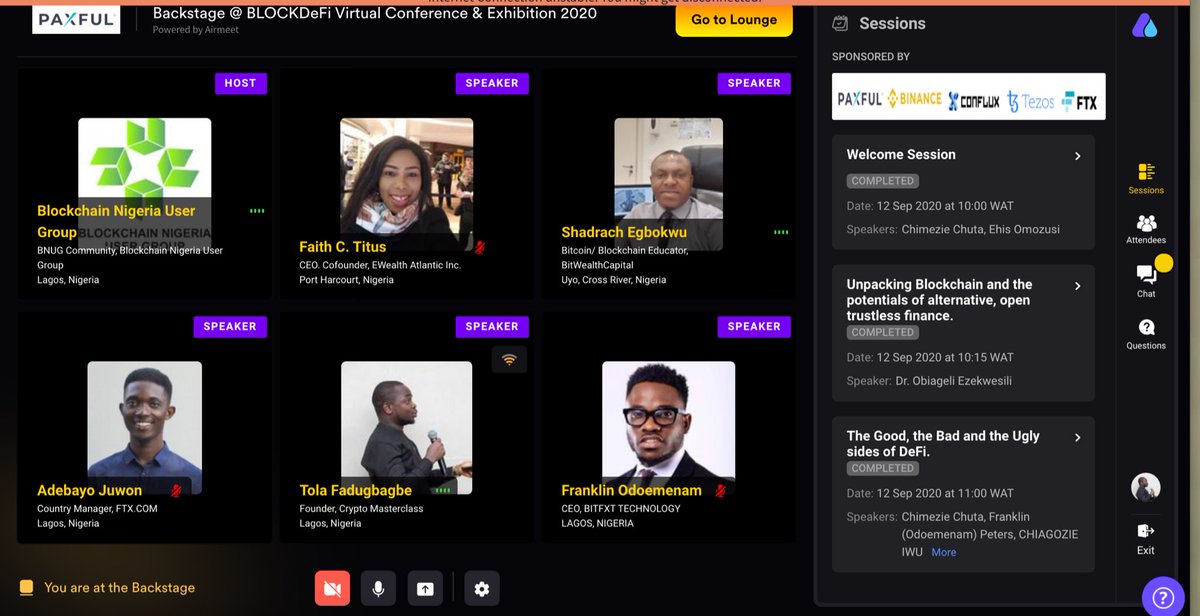Toggle the camera off button

333,588
